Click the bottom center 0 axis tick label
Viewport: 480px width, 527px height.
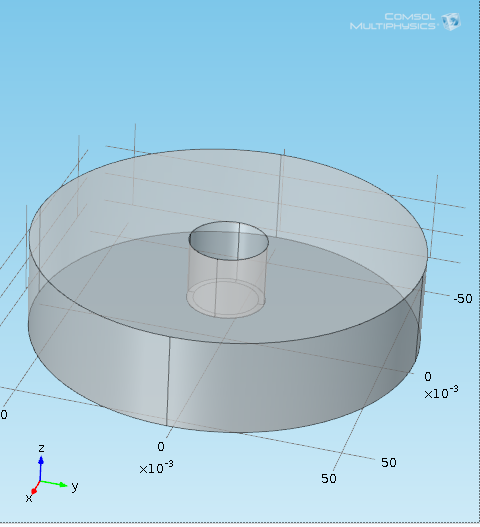click(x=161, y=447)
